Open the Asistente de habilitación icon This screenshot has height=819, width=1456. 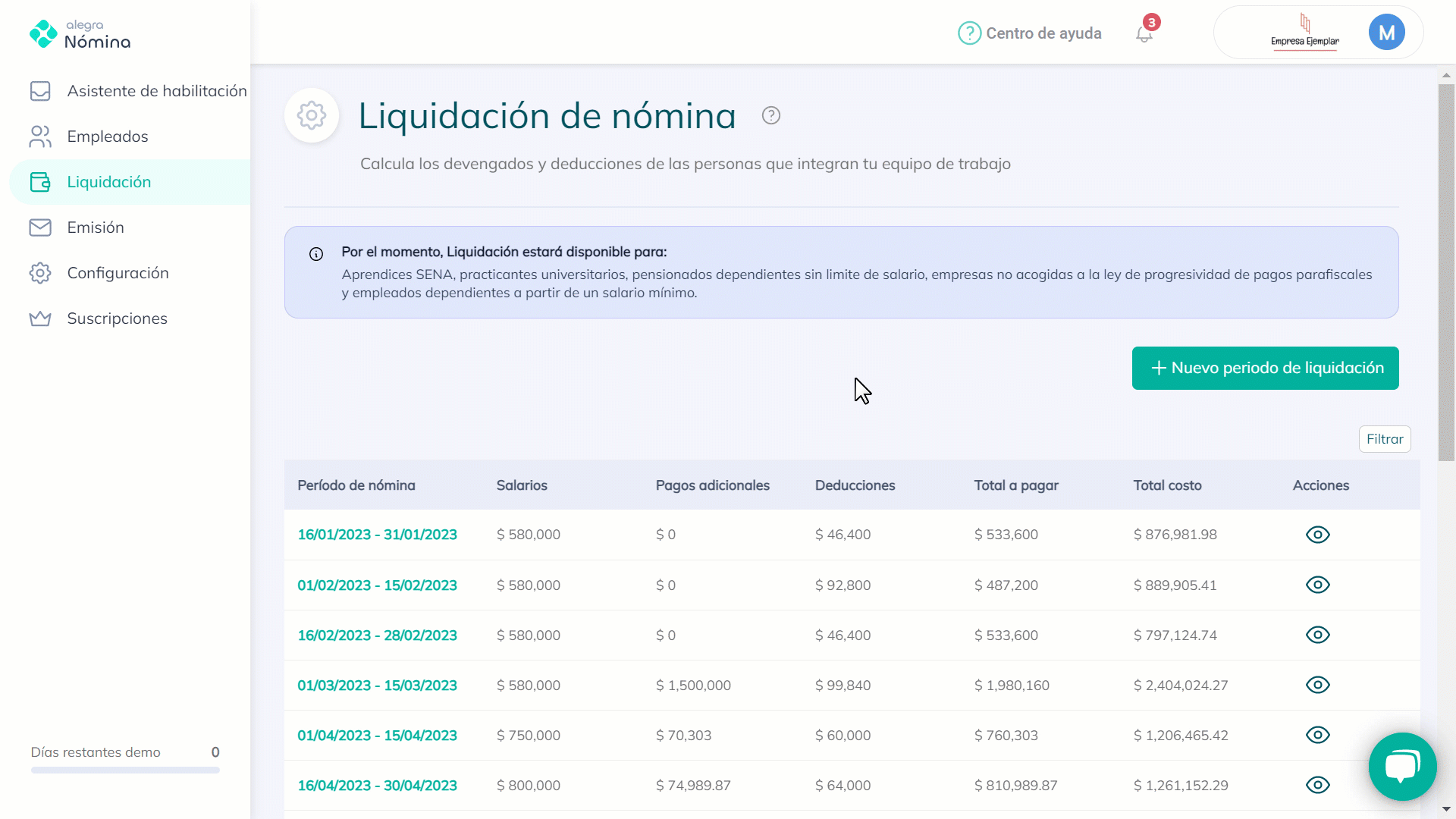(41, 90)
